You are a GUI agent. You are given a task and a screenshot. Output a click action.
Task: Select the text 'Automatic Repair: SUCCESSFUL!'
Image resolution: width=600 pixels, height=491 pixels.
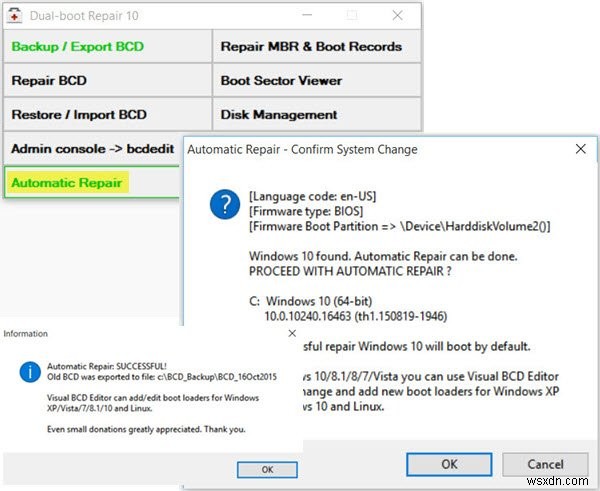[107, 366]
